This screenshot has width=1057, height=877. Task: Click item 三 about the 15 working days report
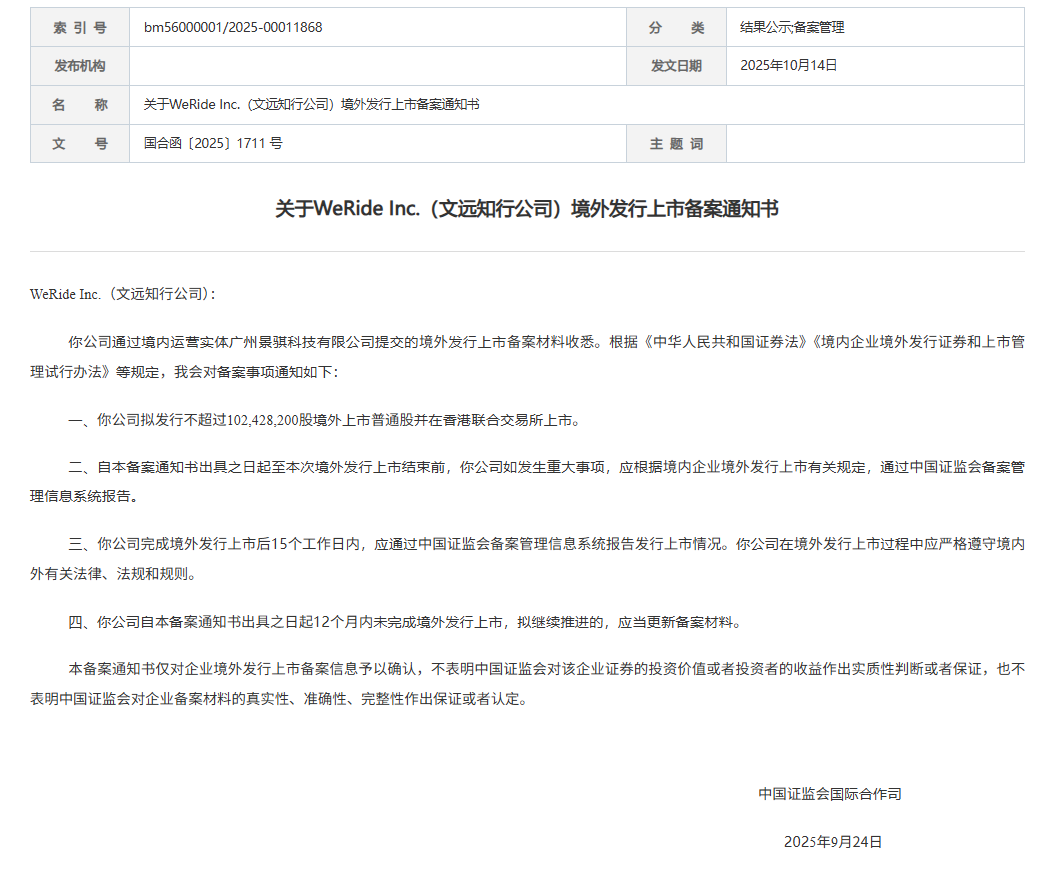pos(527,559)
